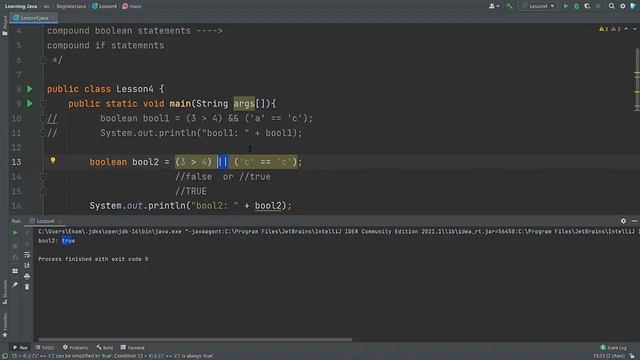The image size is (640, 360).
Task: Open the Run tool window tab at the bottom
Action: pyautogui.click(x=20, y=348)
